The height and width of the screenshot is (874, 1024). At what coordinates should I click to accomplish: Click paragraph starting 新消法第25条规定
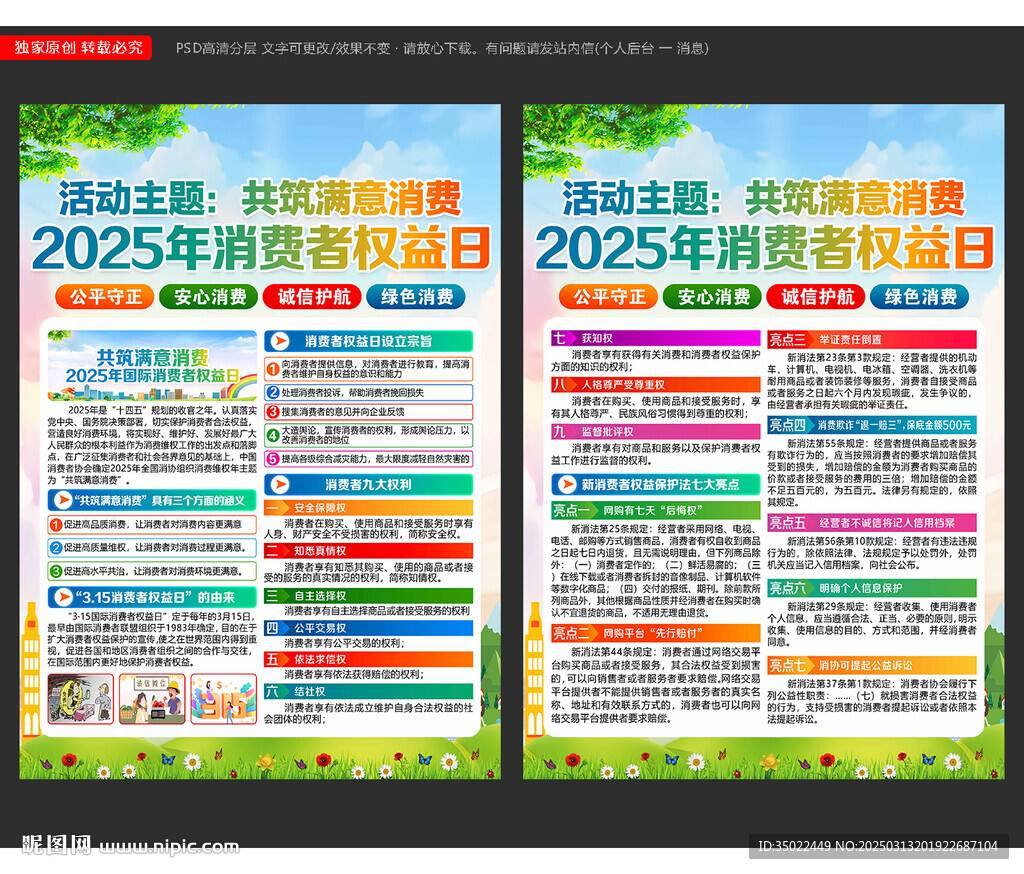tap(656, 571)
